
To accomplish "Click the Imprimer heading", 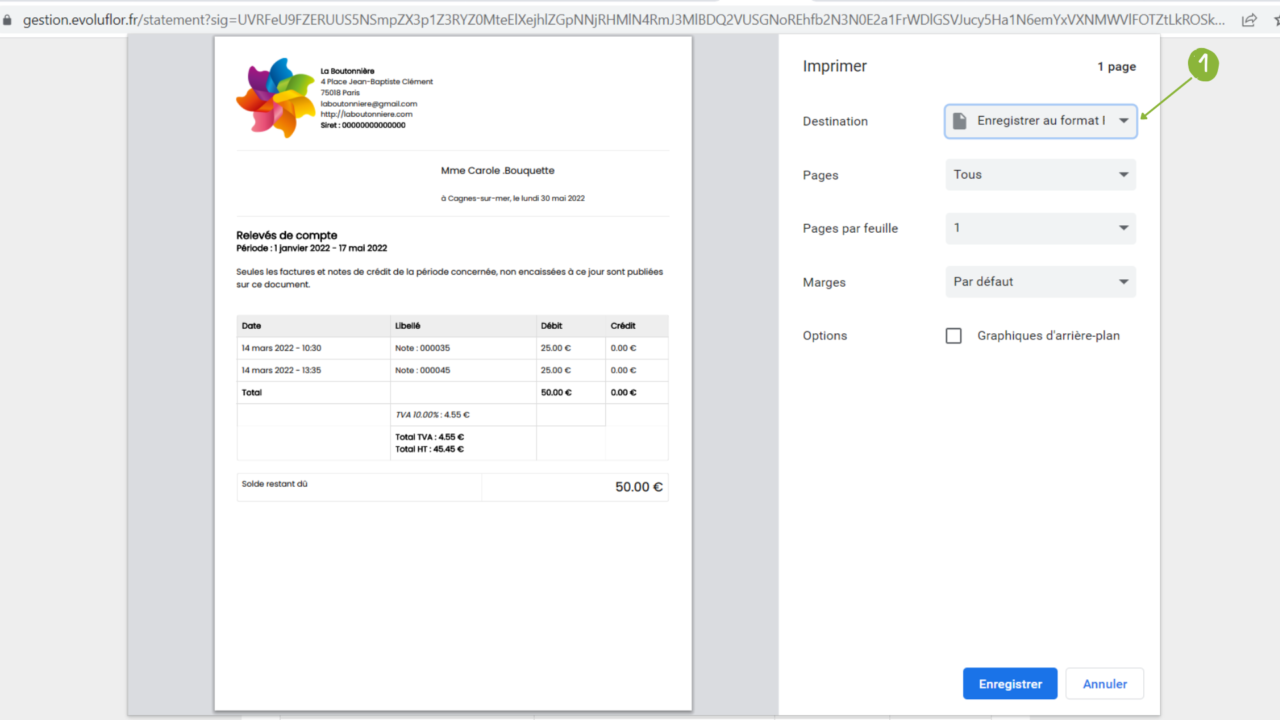I will (x=835, y=66).
